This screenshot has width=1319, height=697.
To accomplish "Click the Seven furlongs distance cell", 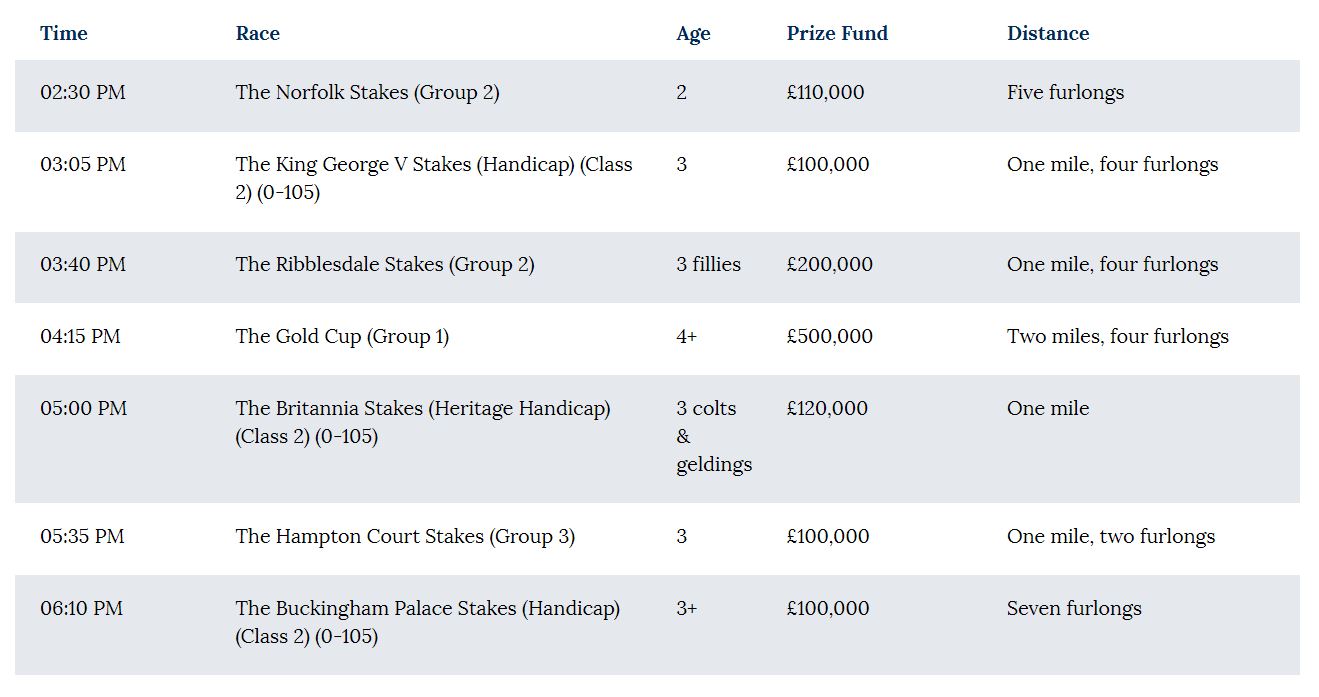I will click(x=1074, y=608).
